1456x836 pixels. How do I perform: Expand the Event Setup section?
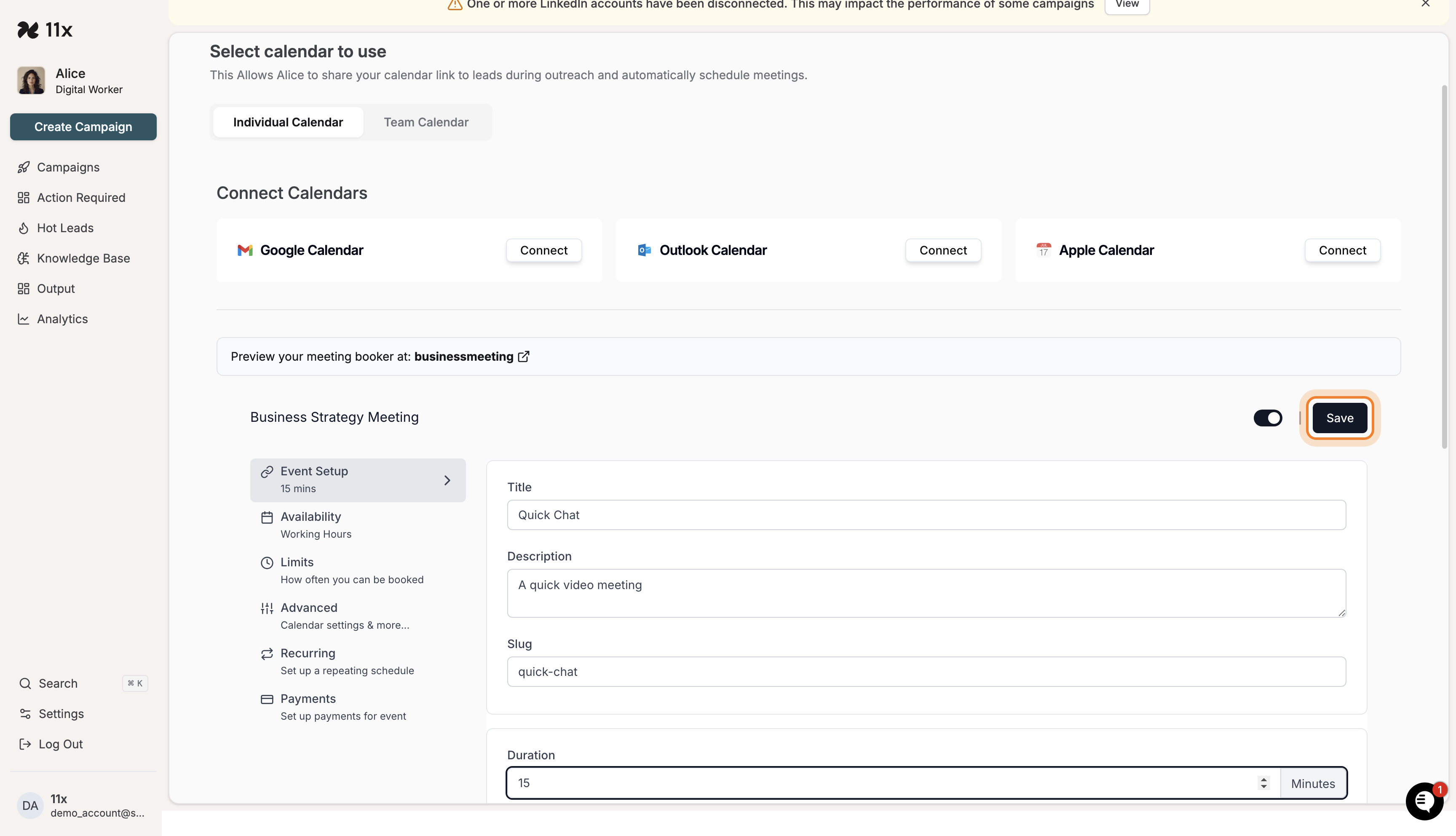[358, 480]
